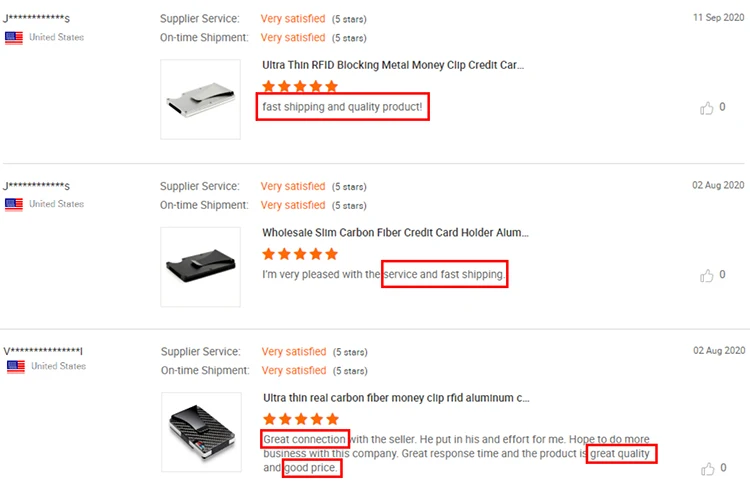Screen dimensions: 750x482
Task: Click US flag beside second reviewer
Action: [14, 204]
